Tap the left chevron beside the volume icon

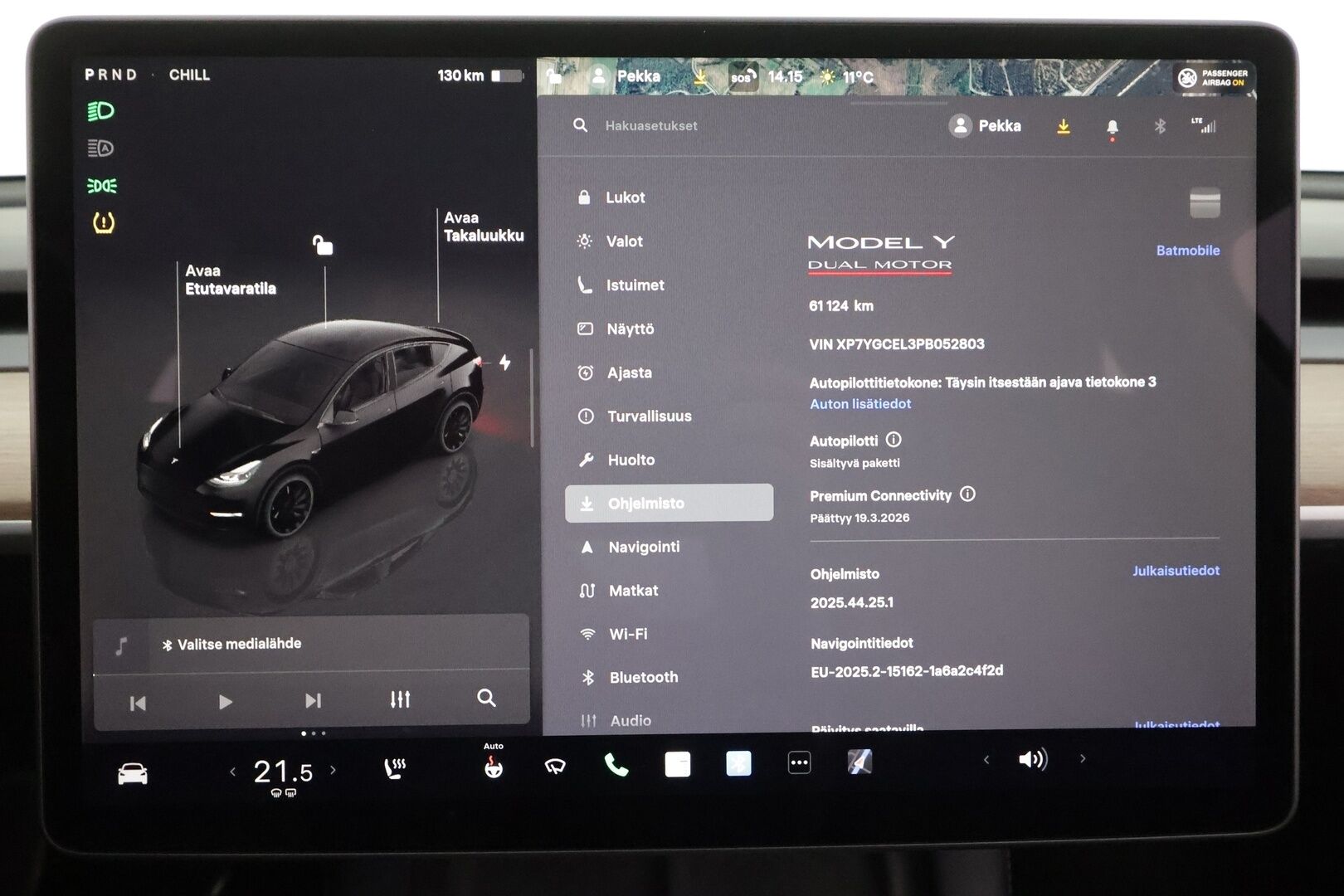[x=986, y=759]
